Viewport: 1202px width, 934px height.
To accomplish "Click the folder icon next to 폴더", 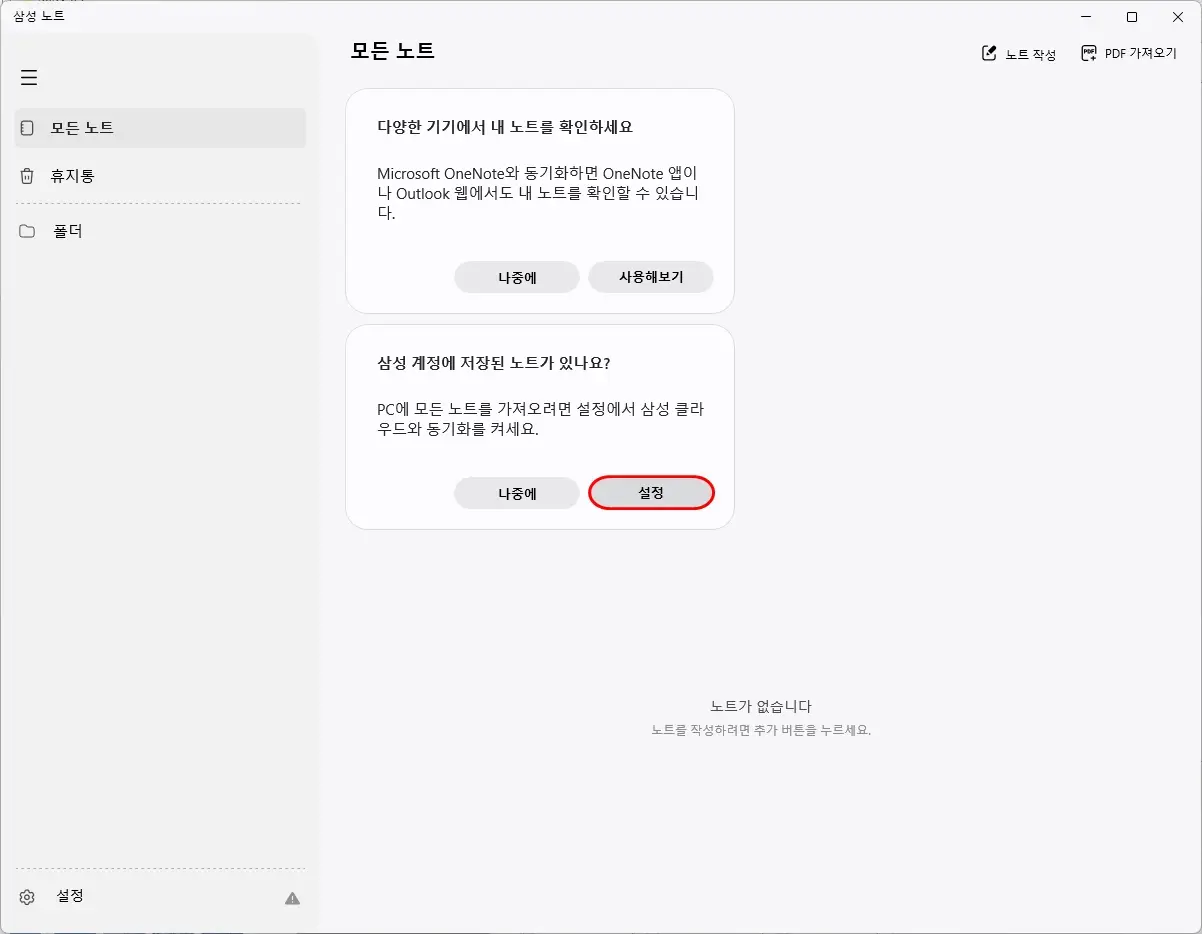I will (27, 231).
